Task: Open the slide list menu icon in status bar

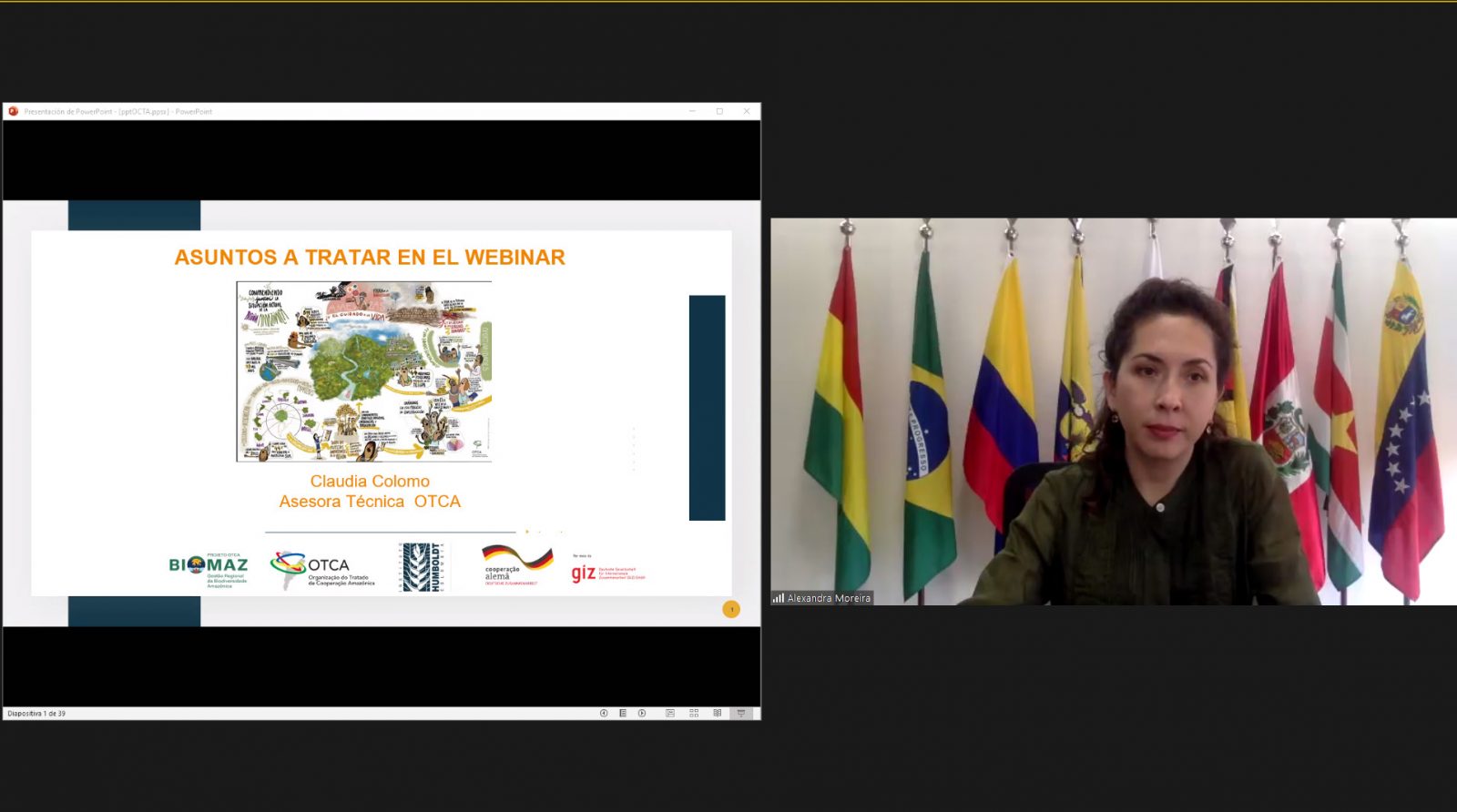Action: (x=623, y=714)
